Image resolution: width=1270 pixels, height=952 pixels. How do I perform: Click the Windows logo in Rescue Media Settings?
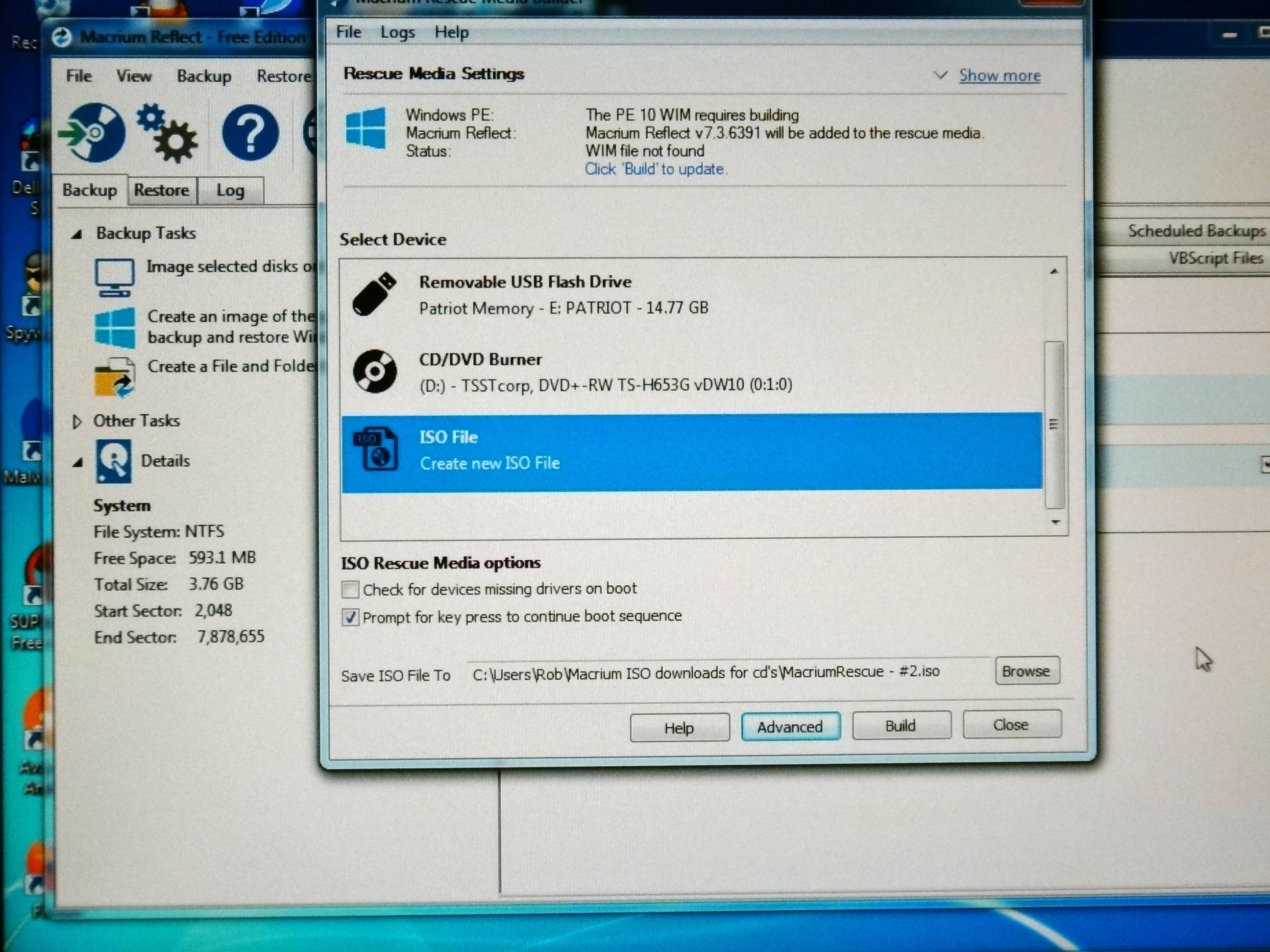click(x=366, y=128)
